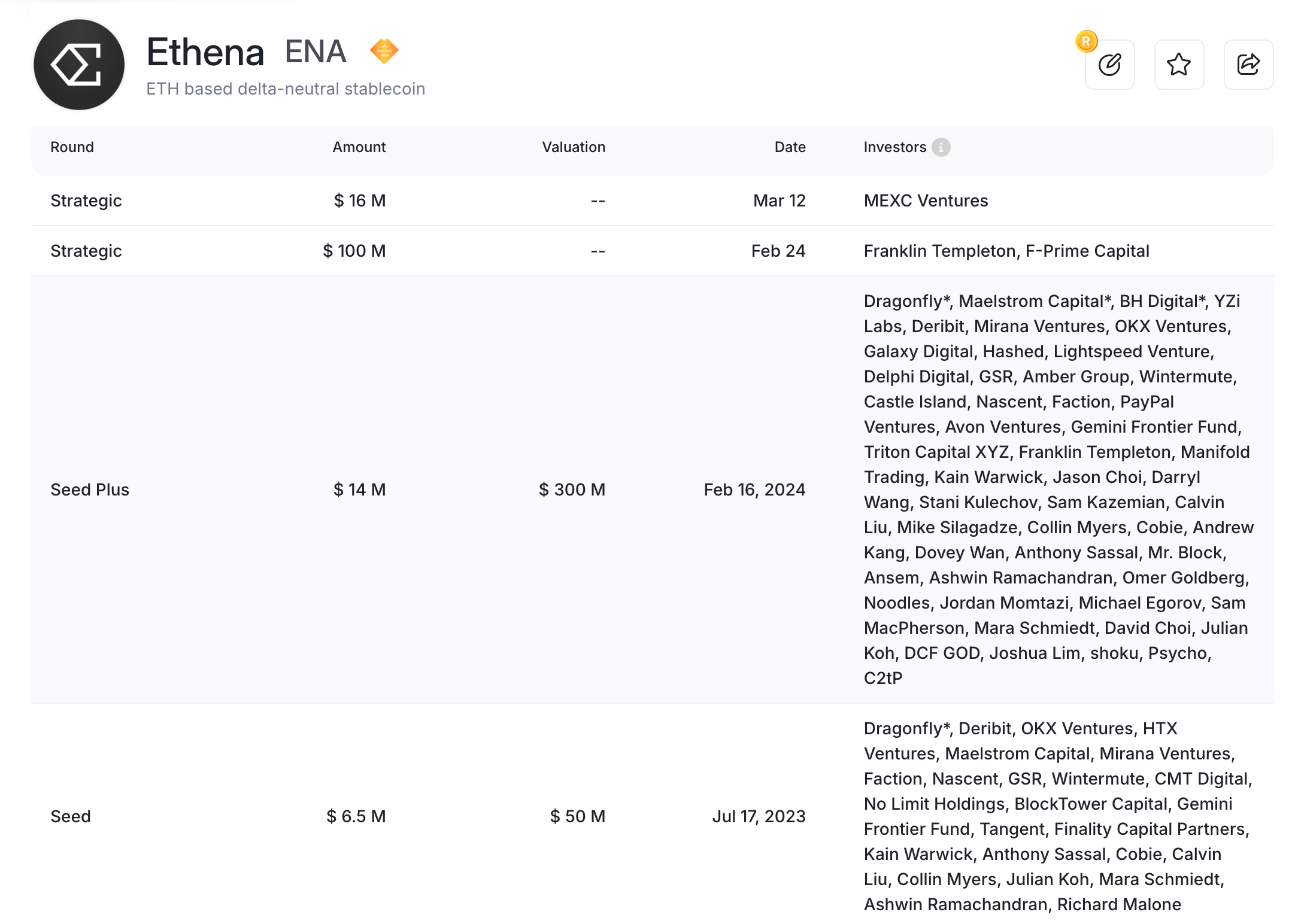
Task: Click the share icon button
Action: [x=1248, y=65]
